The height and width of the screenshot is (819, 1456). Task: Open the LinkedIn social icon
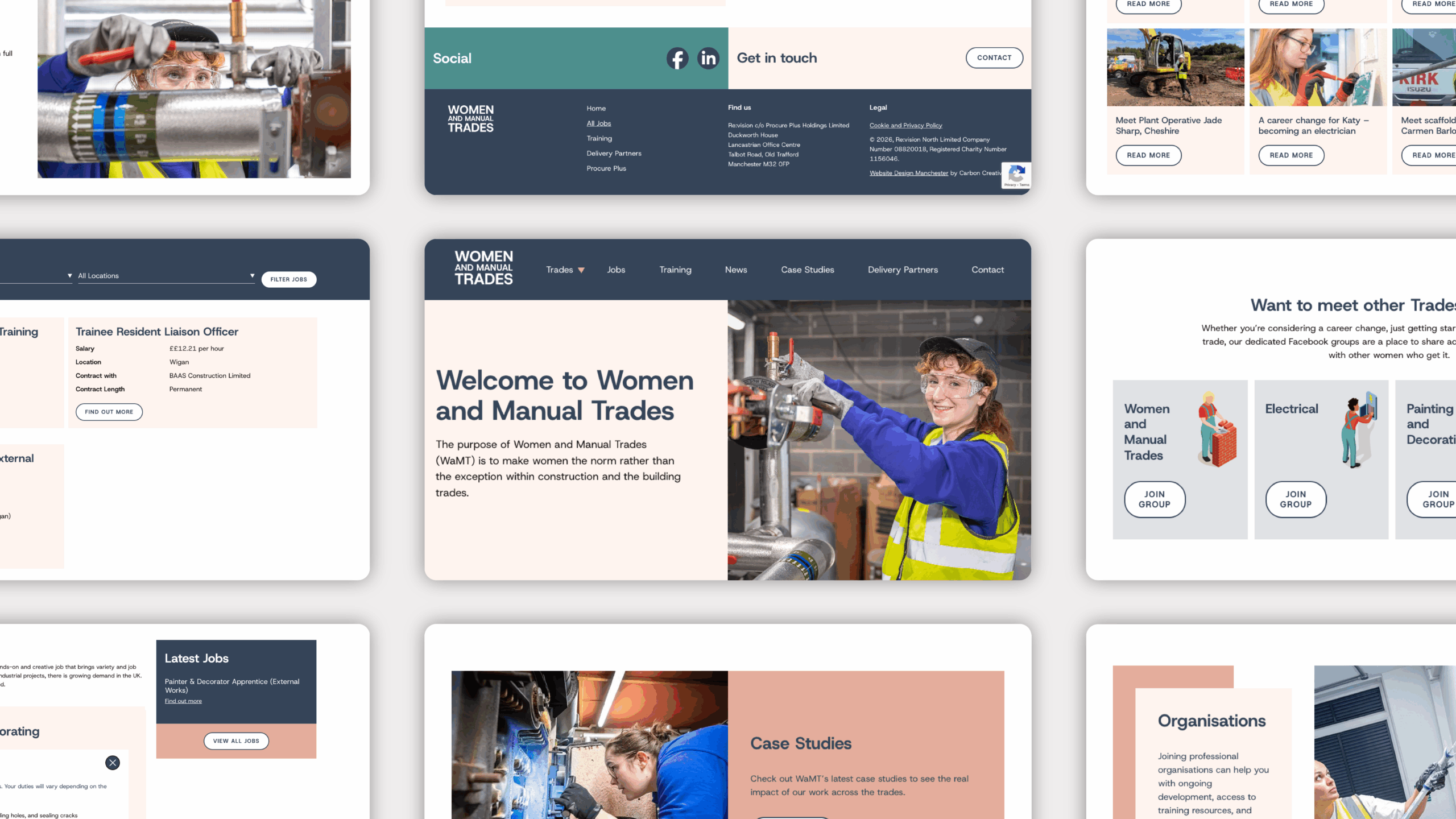pos(708,58)
